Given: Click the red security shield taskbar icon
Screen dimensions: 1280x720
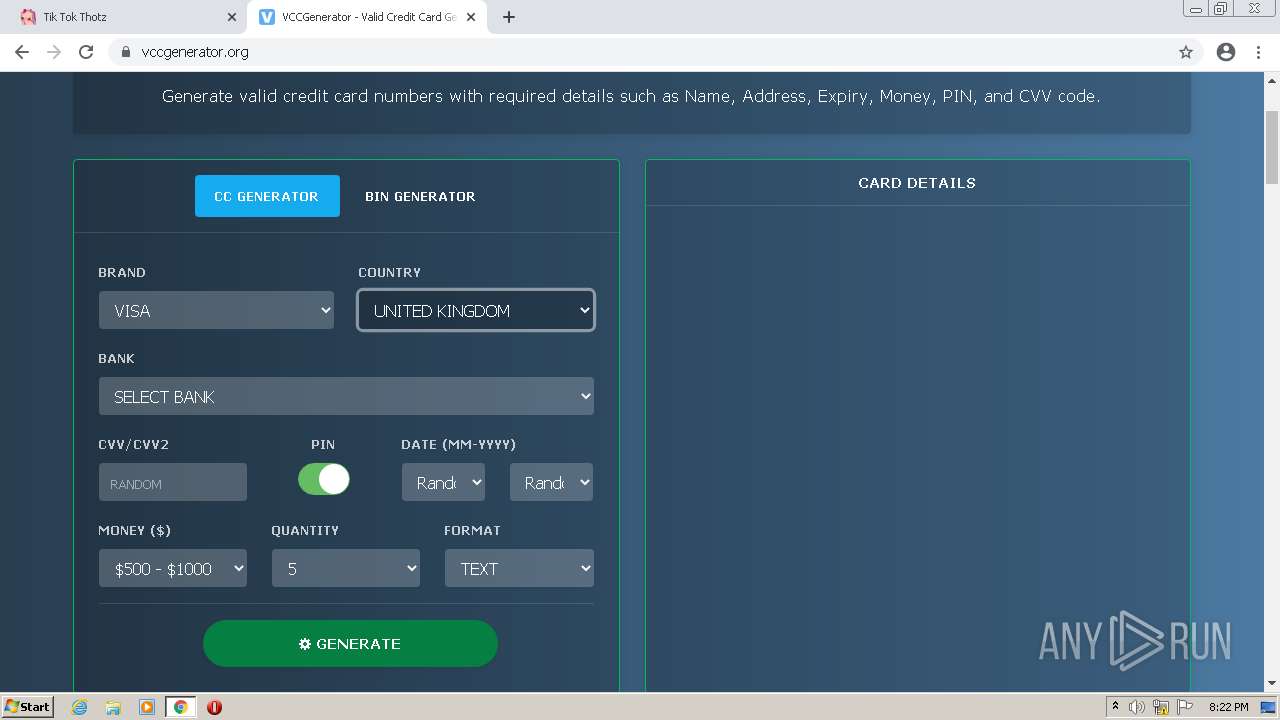Looking at the screenshot, I should (214, 707).
